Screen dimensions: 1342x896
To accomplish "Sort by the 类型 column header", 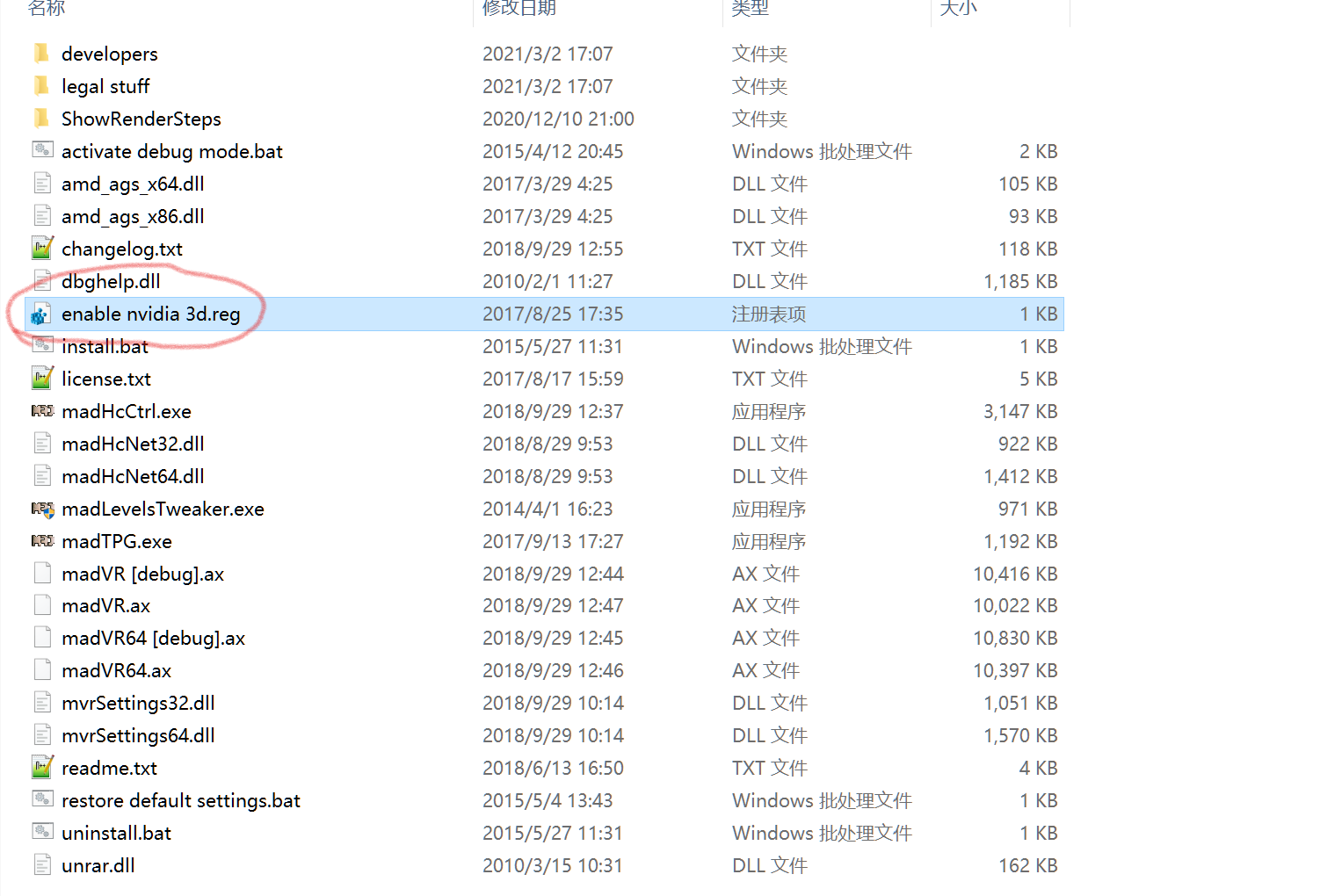I will point(751,8).
